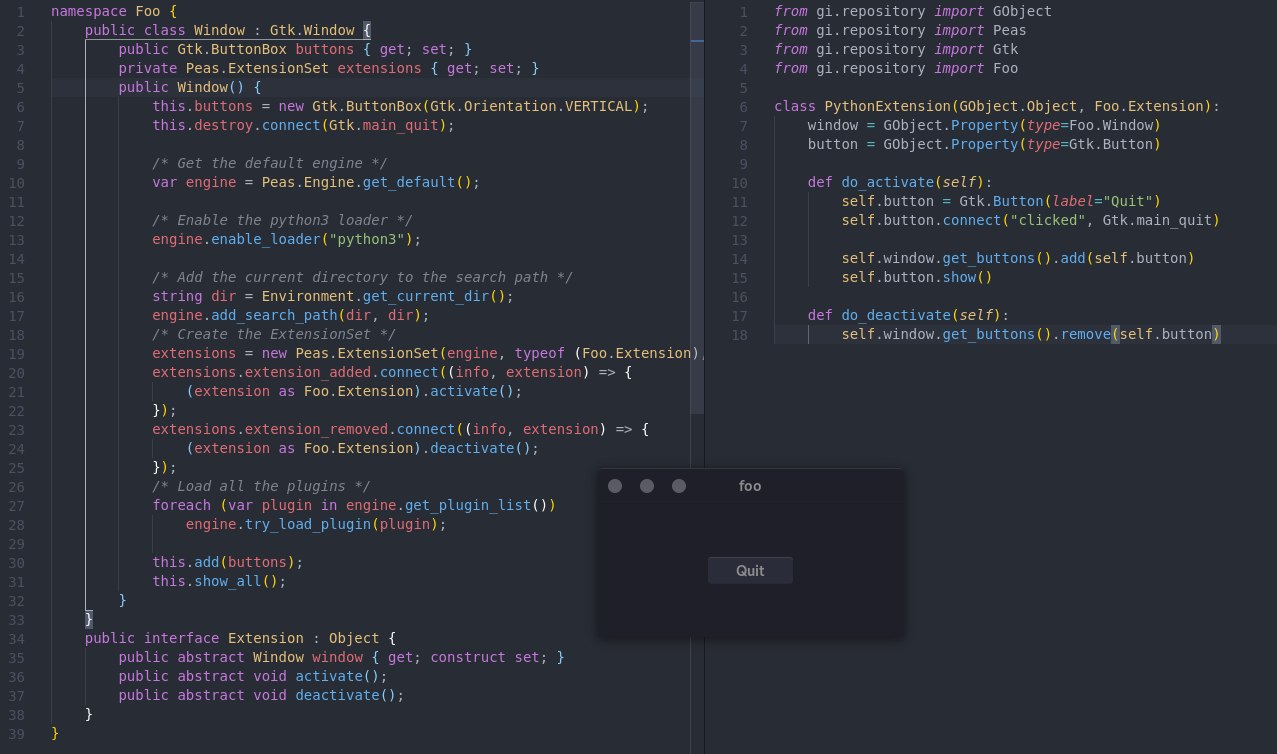This screenshot has width=1277, height=754.
Task: Click comment about adding current directory to search path
Action: coord(362,277)
